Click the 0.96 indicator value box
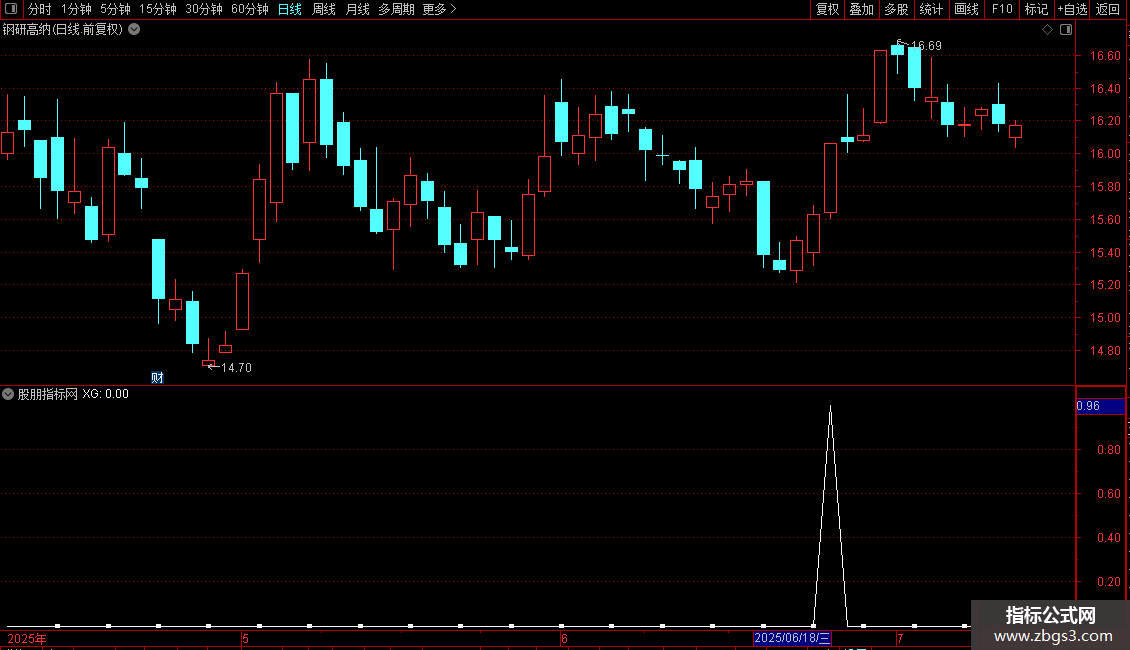This screenshot has height=650, width=1130. pyautogui.click(x=1100, y=406)
